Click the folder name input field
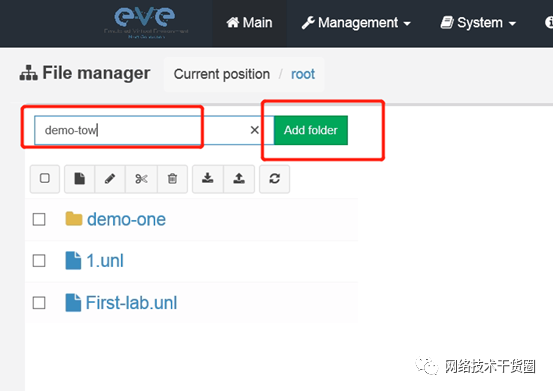This screenshot has height=391, width=553. [141, 130]
